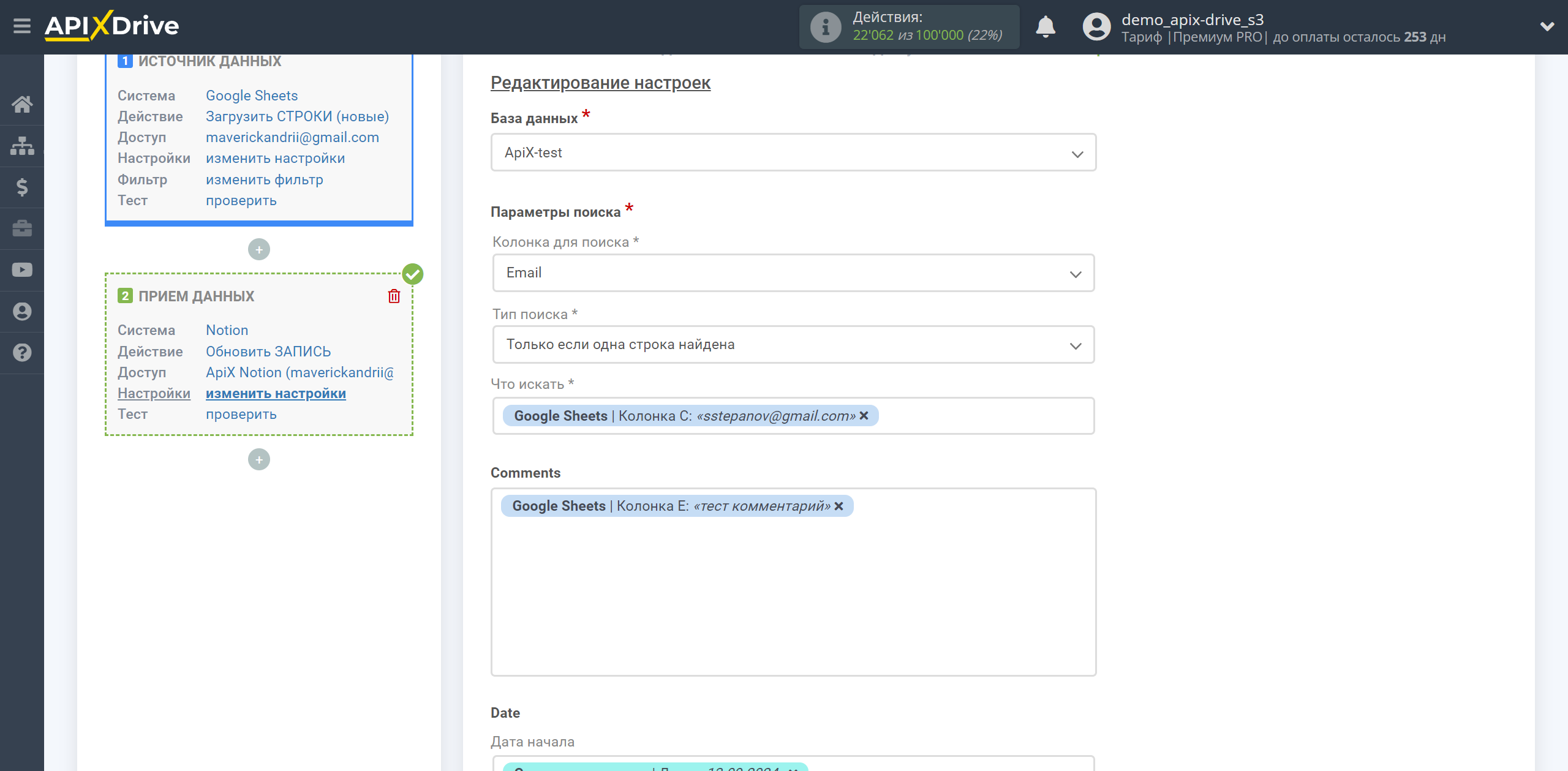Go to Home in sidebar

click(22, 104)
